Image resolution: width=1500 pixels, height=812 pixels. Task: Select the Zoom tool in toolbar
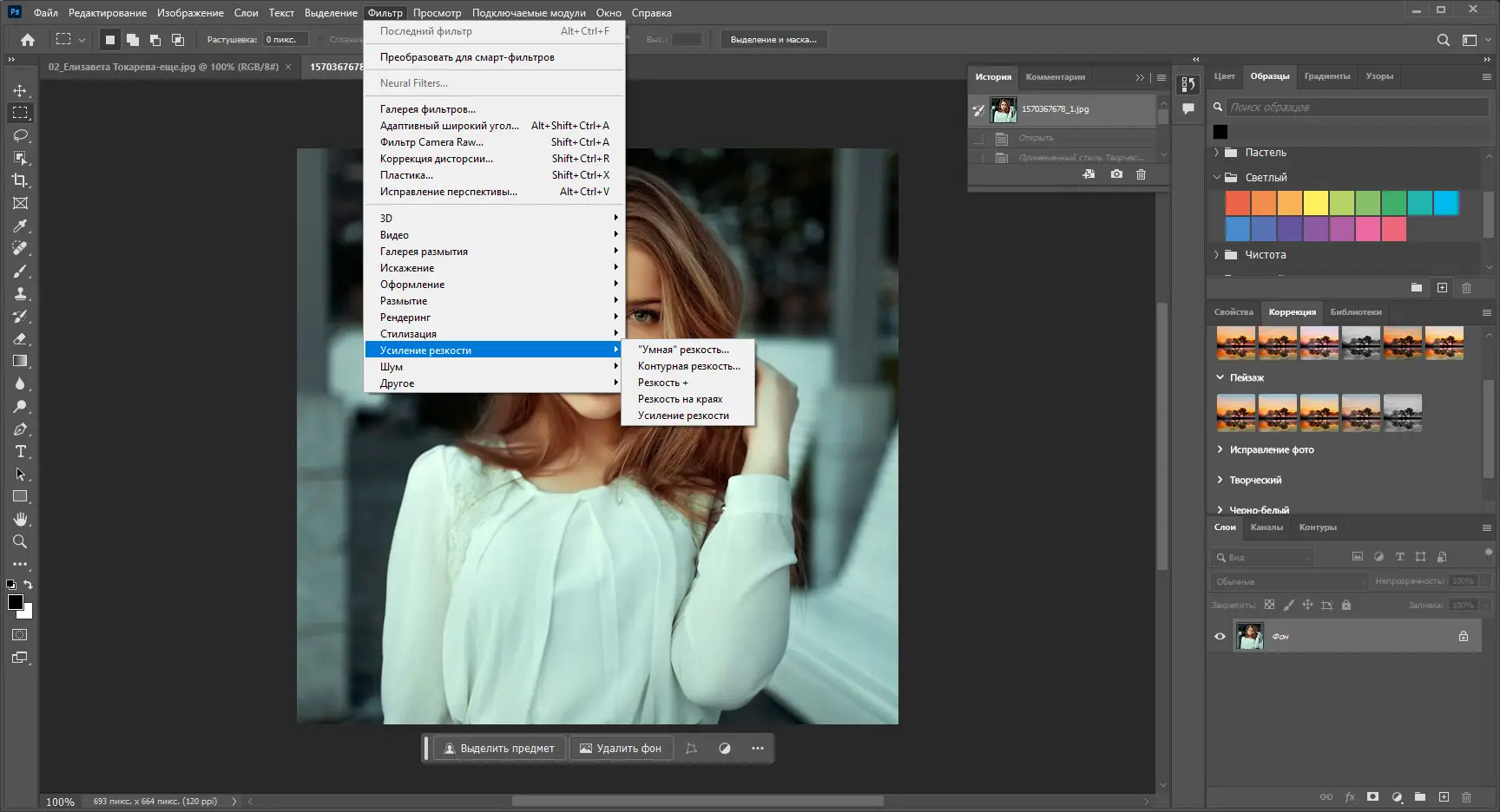click(20, 541)
